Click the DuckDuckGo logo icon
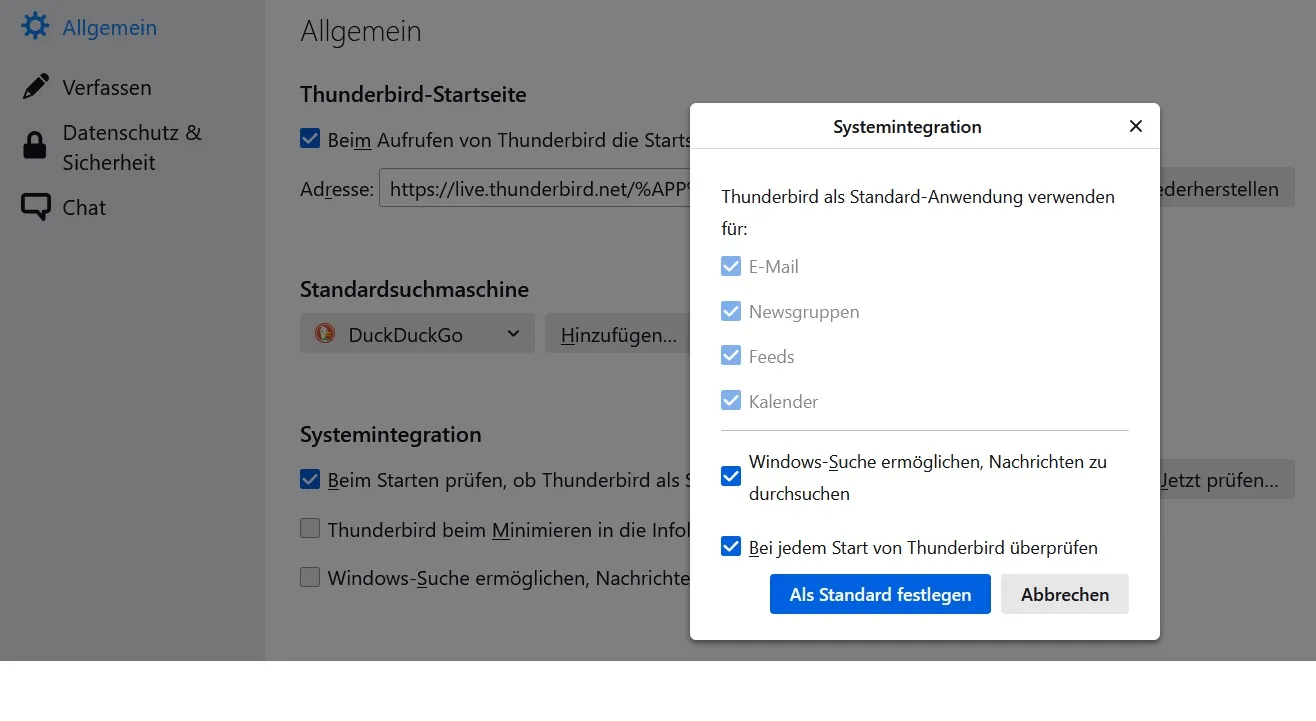The image size is (1316, 721). tap(325, 334)
